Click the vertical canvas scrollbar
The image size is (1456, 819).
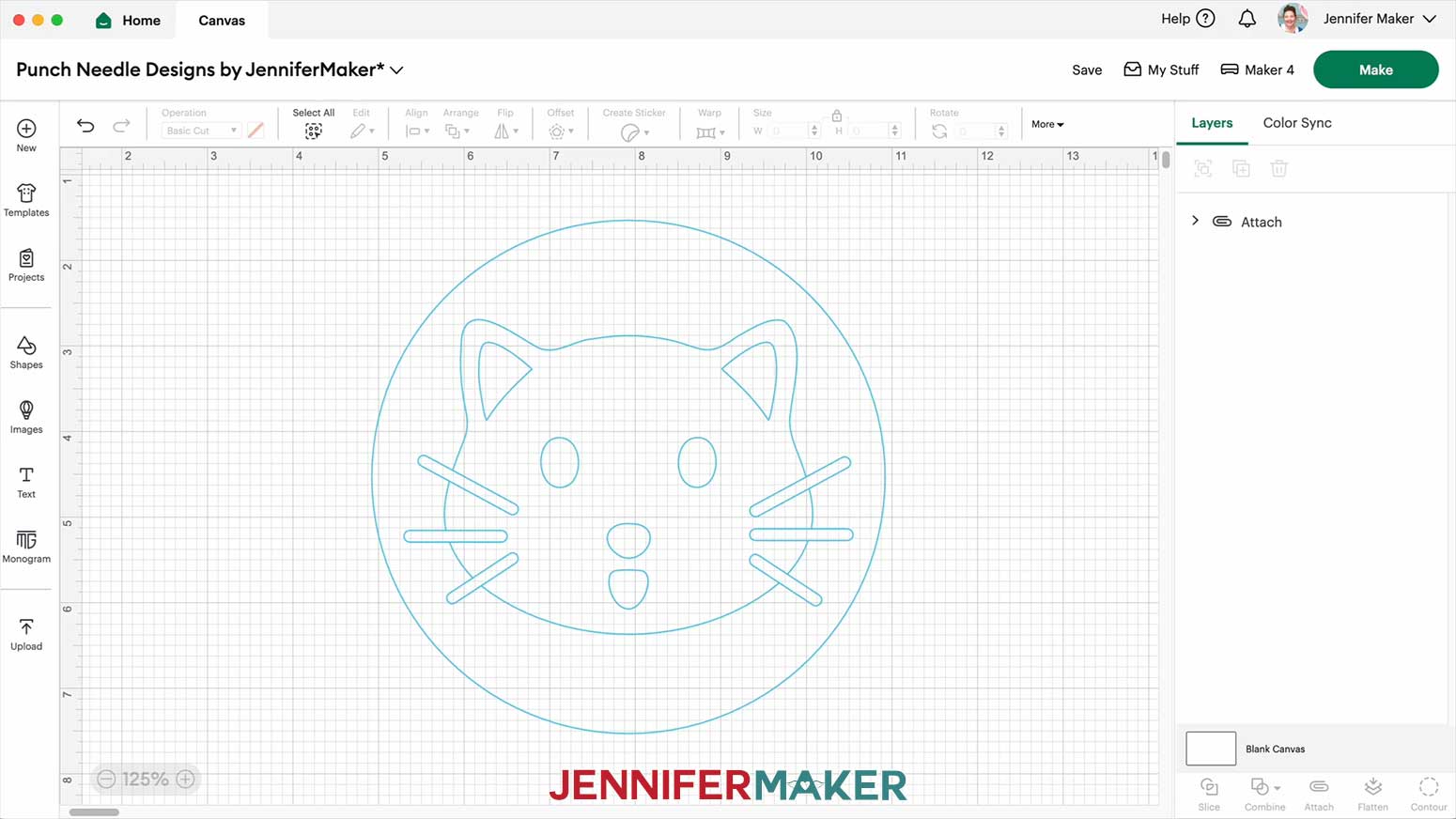tap(1166, 160)
